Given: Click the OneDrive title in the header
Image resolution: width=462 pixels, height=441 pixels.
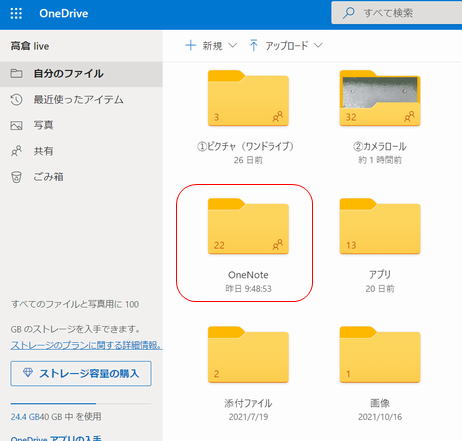Looking at the screenshot, I should pyautogui.click(x=64, y=13).
